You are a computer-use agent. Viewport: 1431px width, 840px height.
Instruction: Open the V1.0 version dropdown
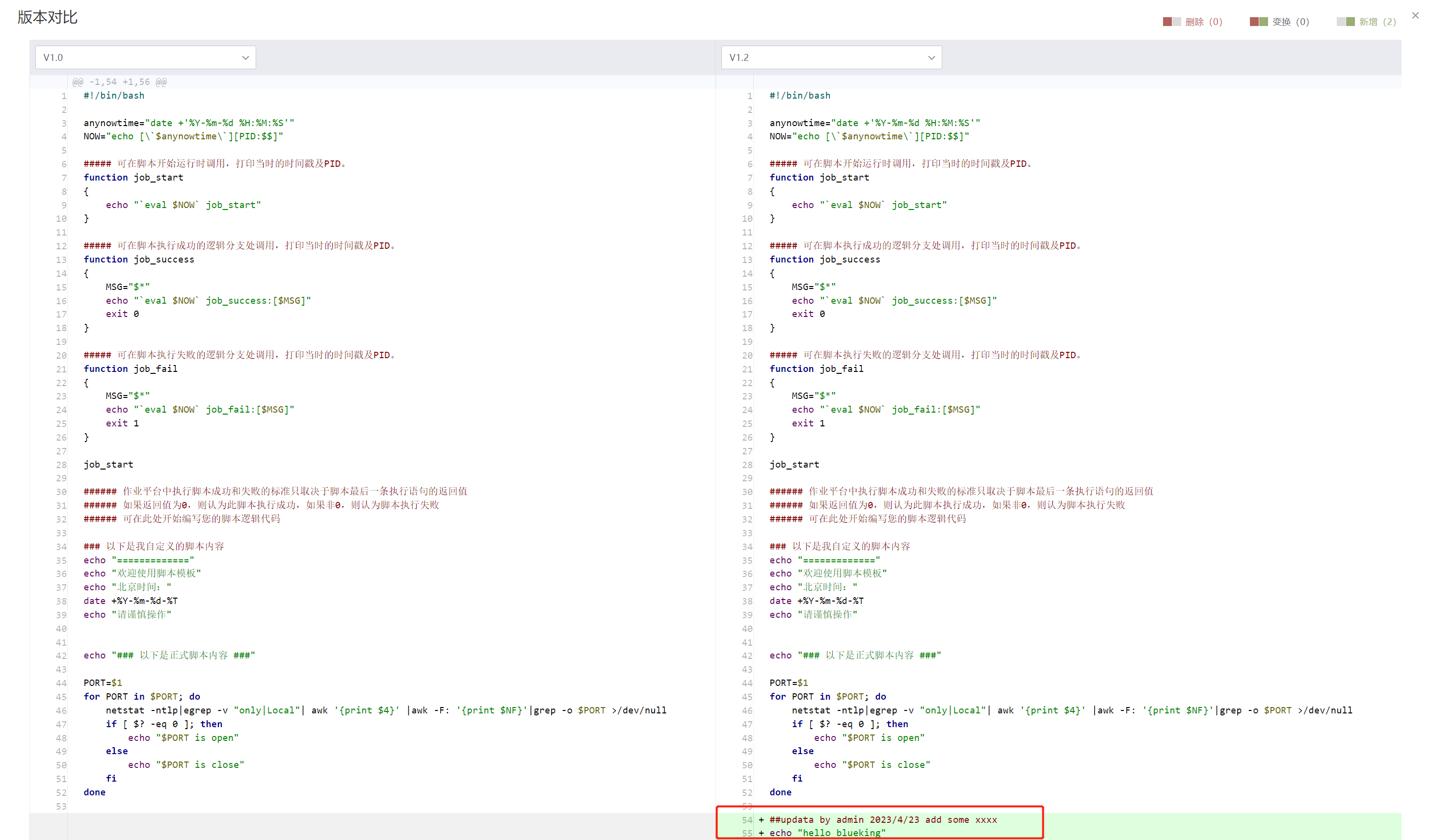point(145,57)
